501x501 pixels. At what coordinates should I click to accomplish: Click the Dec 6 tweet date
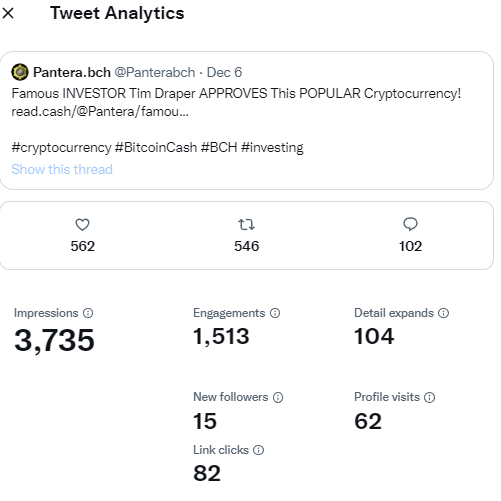[224, 72]
